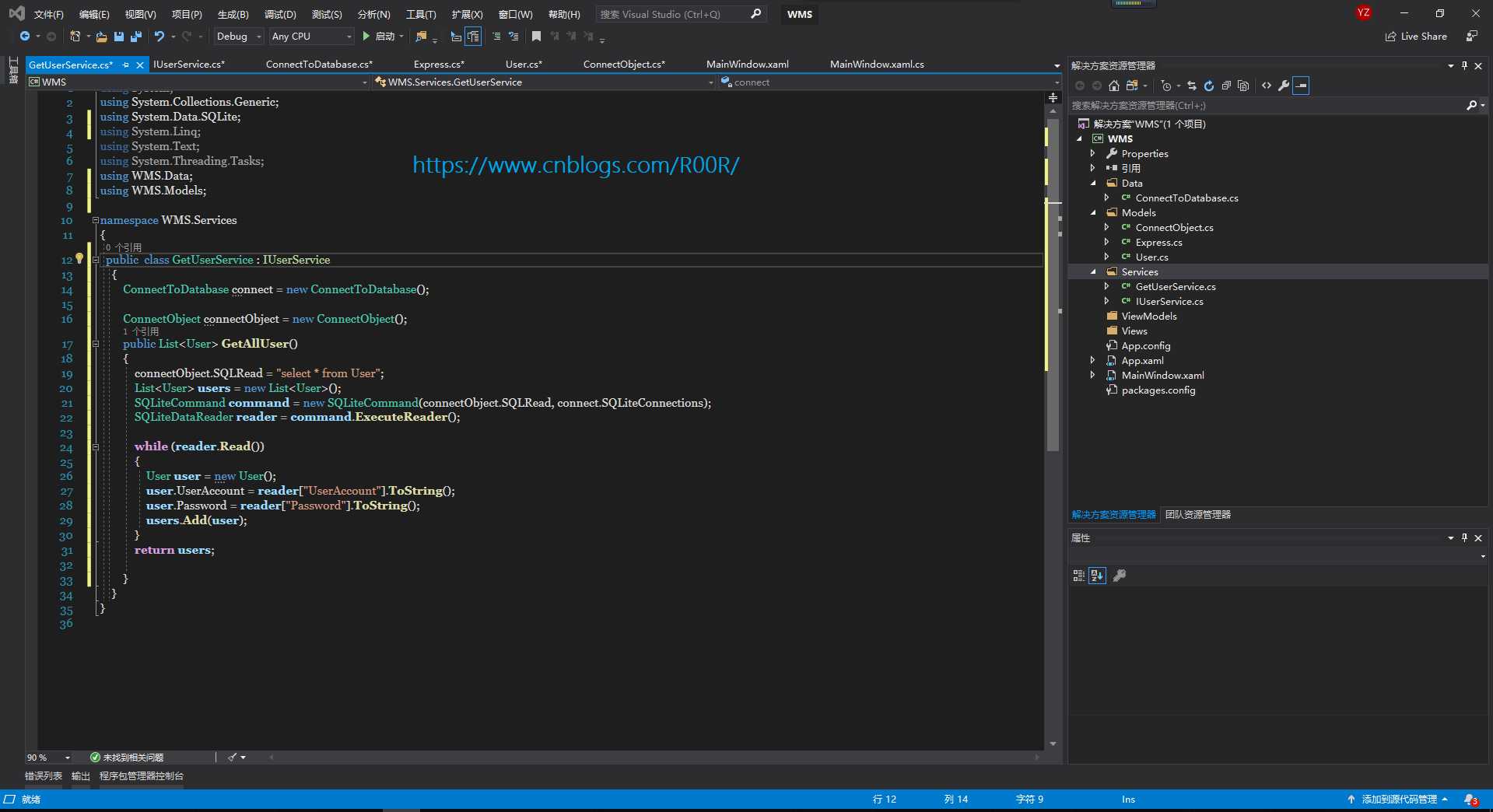Screen dimensions: 1493x812
Task: Refresh the Solution Explorer
Action: 1209,86
